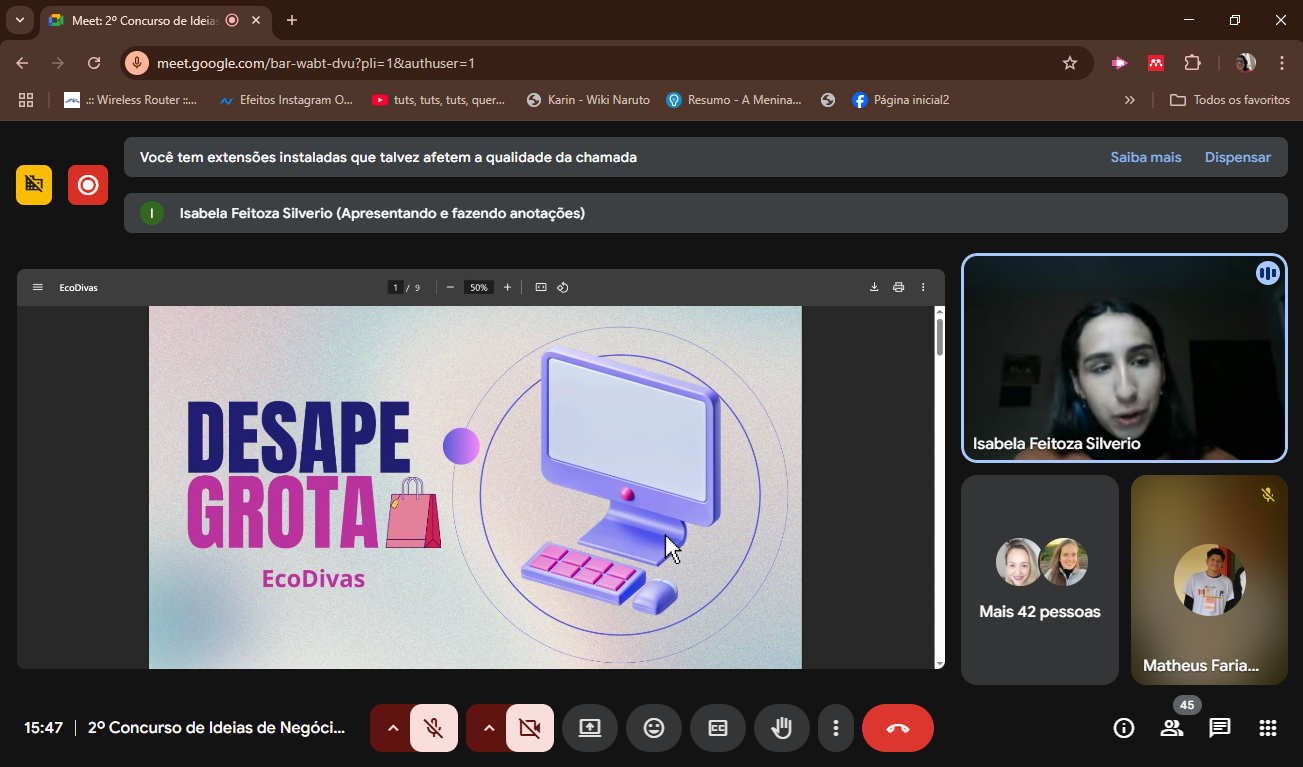Open the emoji reactions button
1303x767 pixels.
tap(653, 728)
